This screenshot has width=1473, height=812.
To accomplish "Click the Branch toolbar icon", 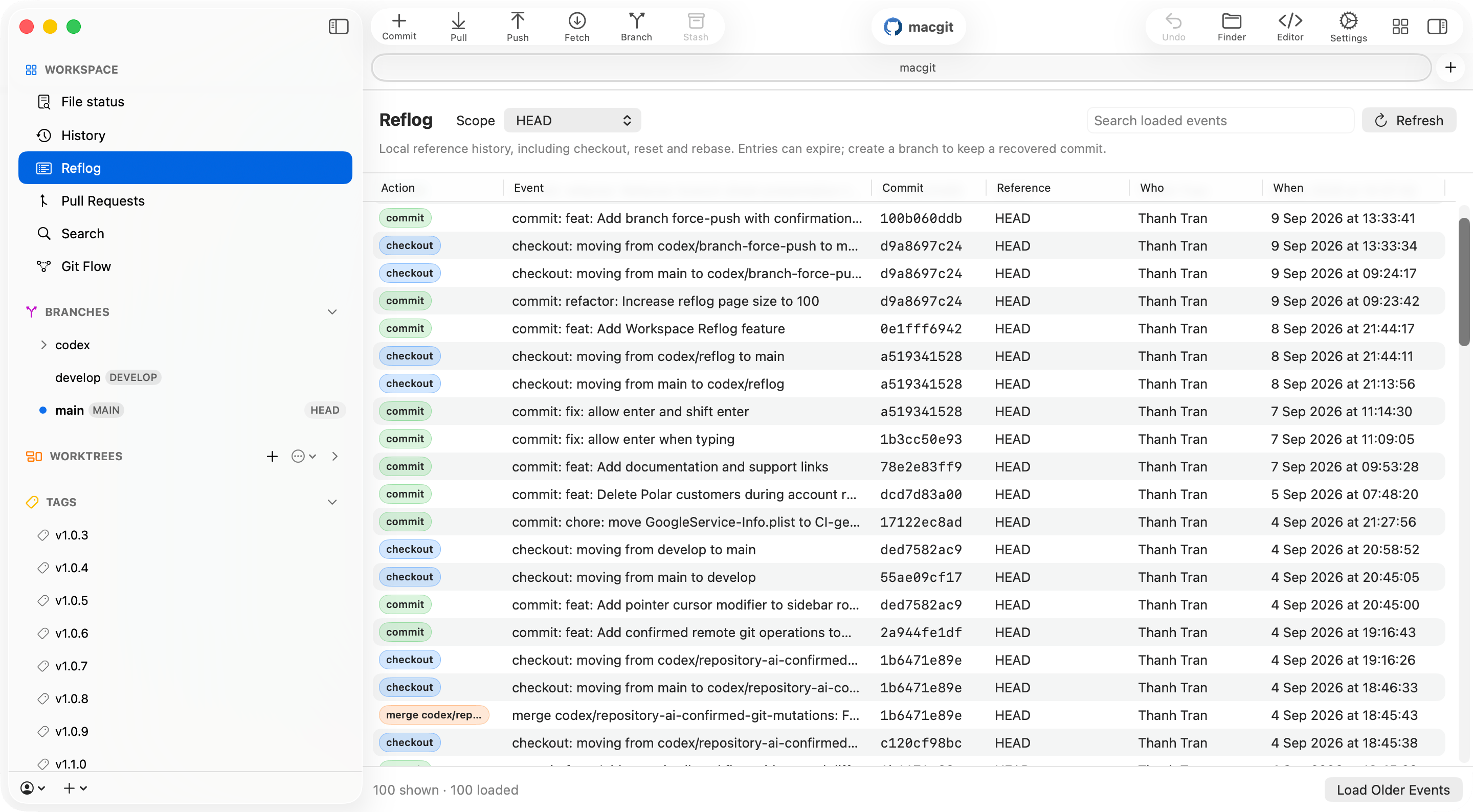I will [636, 27].
